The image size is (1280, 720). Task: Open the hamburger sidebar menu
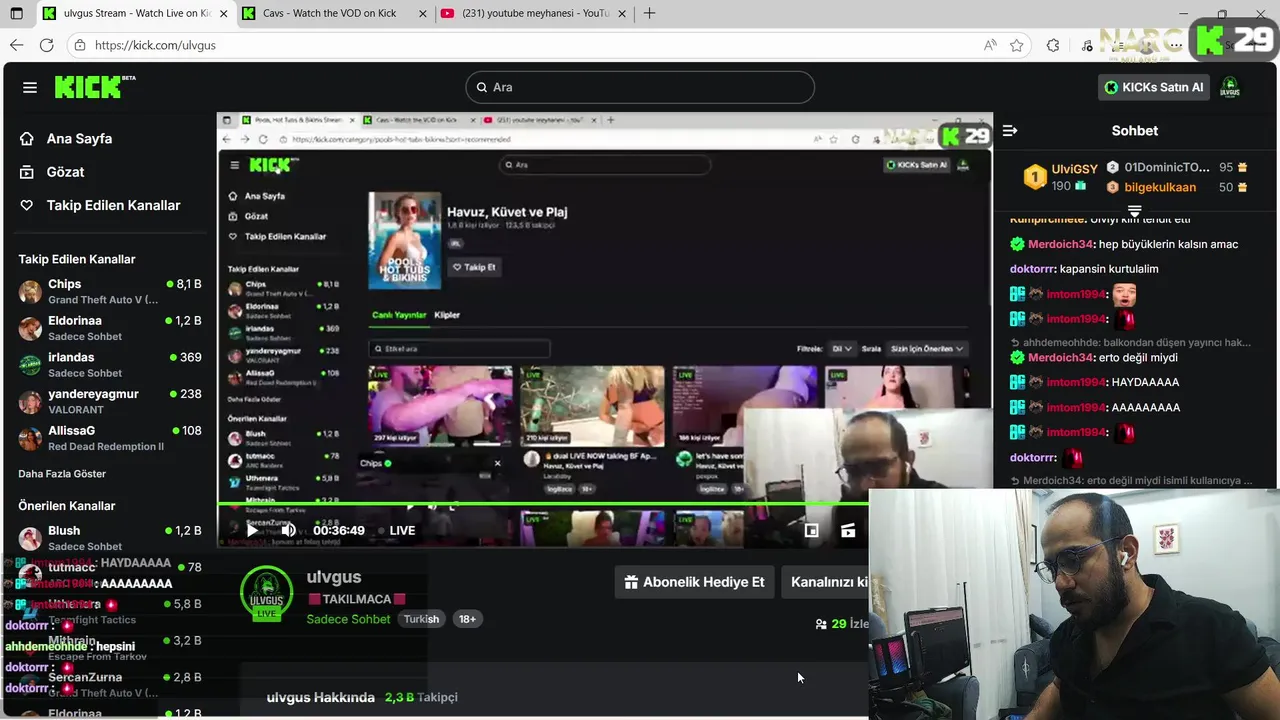(x=30, y=87)
